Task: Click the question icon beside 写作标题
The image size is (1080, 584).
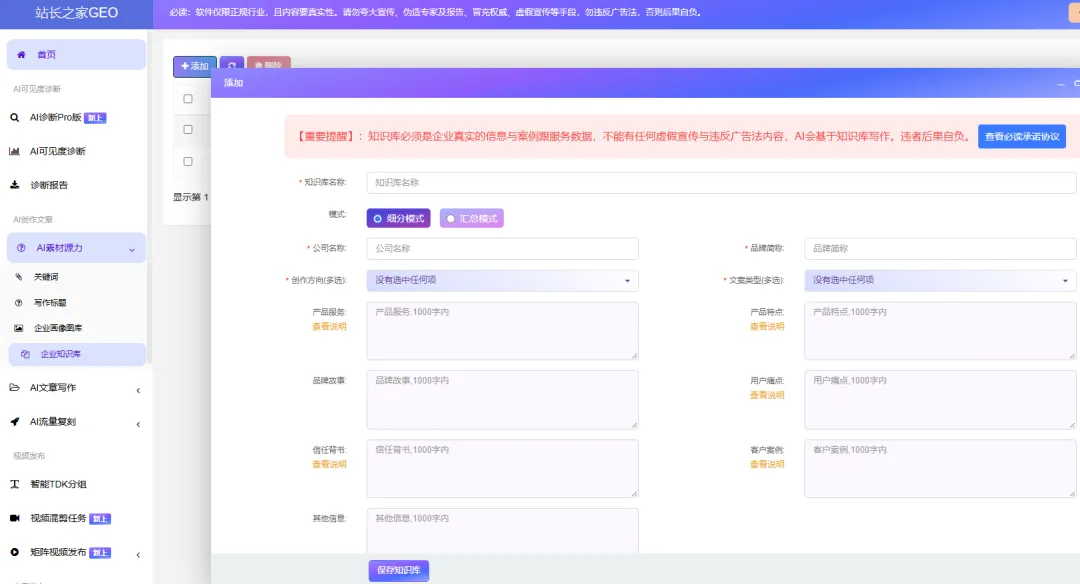Action: 19,302
